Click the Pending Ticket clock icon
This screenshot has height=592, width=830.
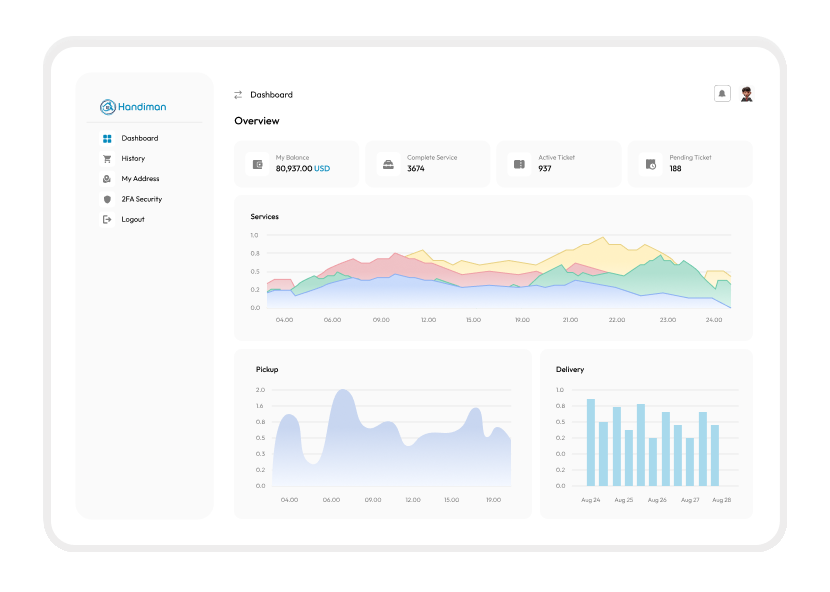651,164
